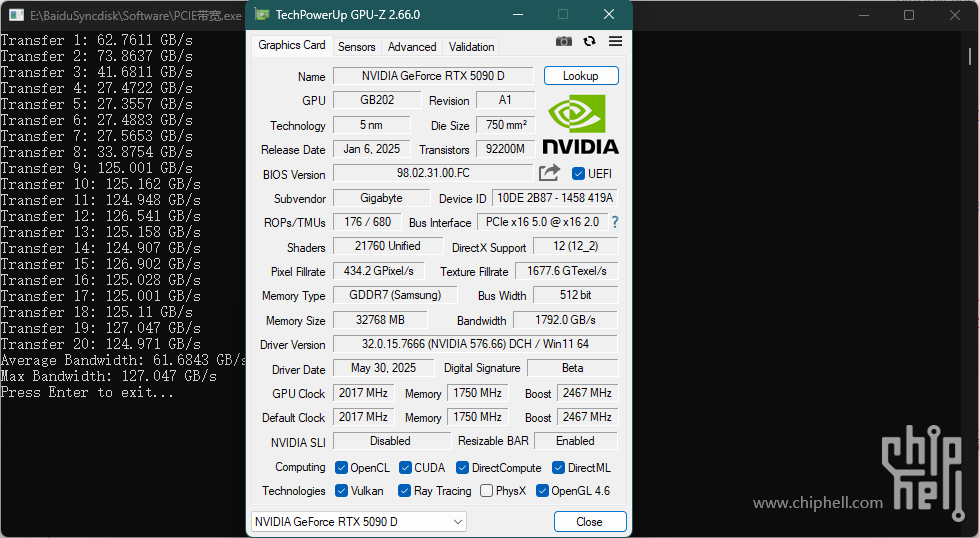Toggle the OpenGL 4.6 checkbox
This screenshot has height=538, width=979.
tap(542, 491)
